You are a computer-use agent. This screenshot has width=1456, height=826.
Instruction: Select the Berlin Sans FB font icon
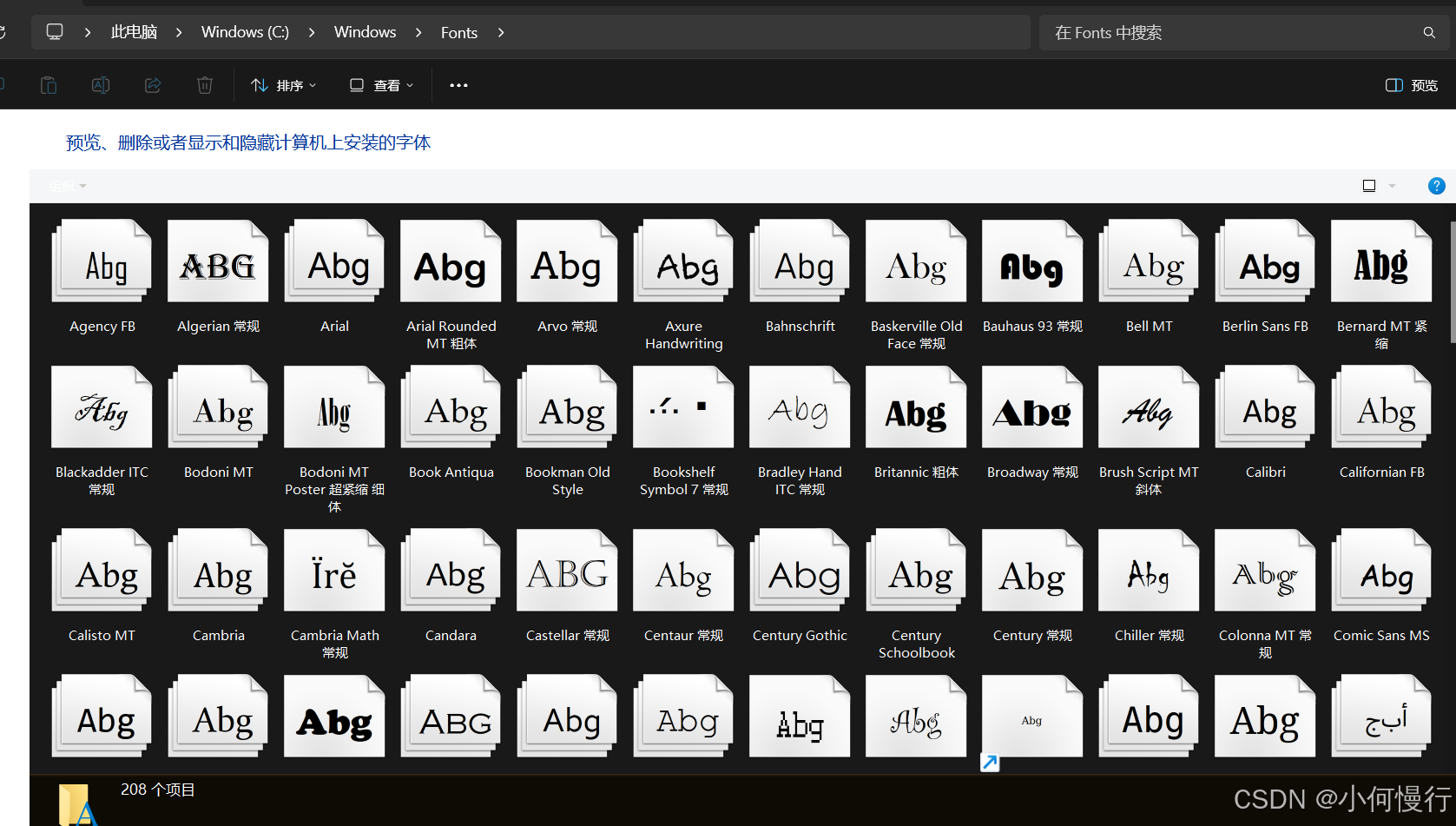coord(1265,261)
